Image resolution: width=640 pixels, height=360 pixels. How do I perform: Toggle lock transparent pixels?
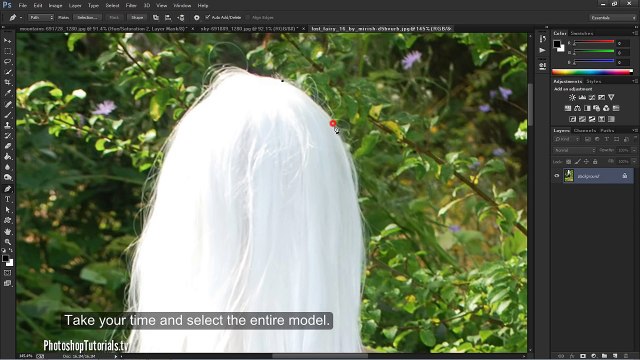(568, 162)
